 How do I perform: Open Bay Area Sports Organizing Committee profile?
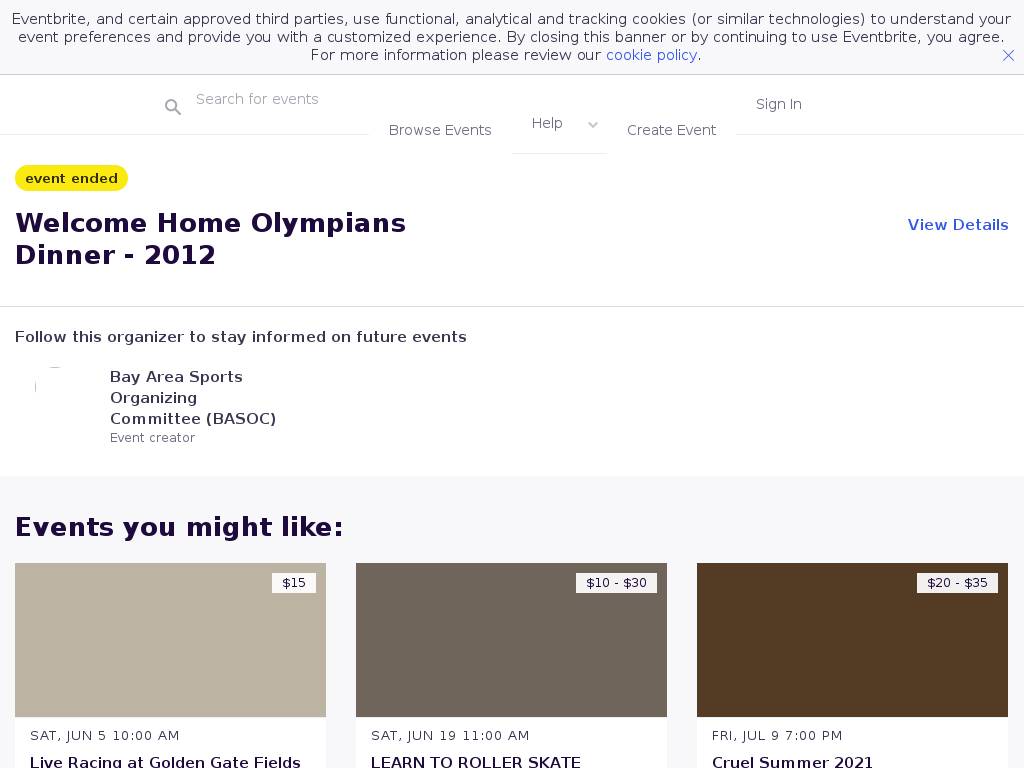pyautogui.click(x=192, y=397)
